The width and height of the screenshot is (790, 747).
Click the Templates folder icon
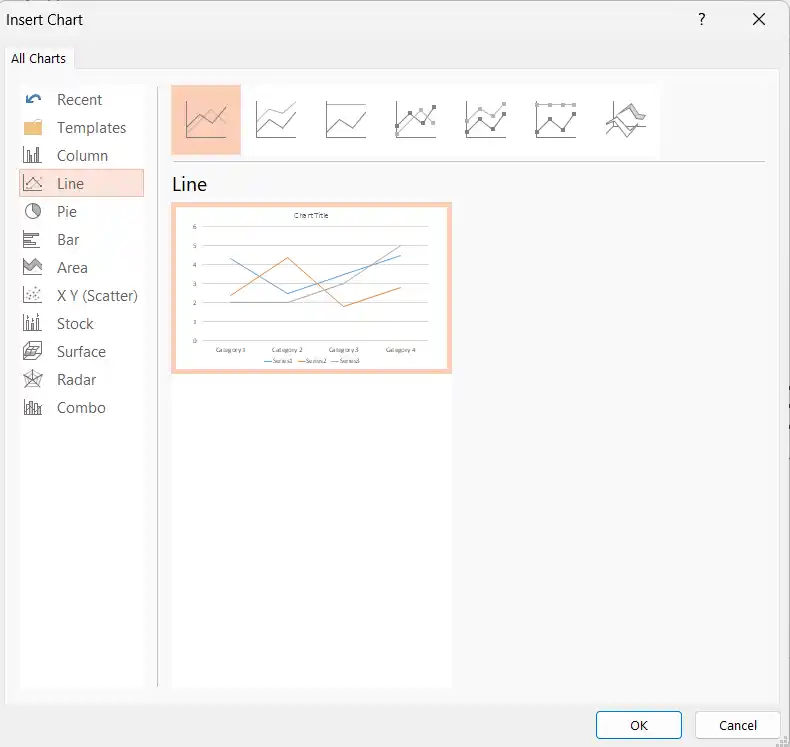point(33,127)
